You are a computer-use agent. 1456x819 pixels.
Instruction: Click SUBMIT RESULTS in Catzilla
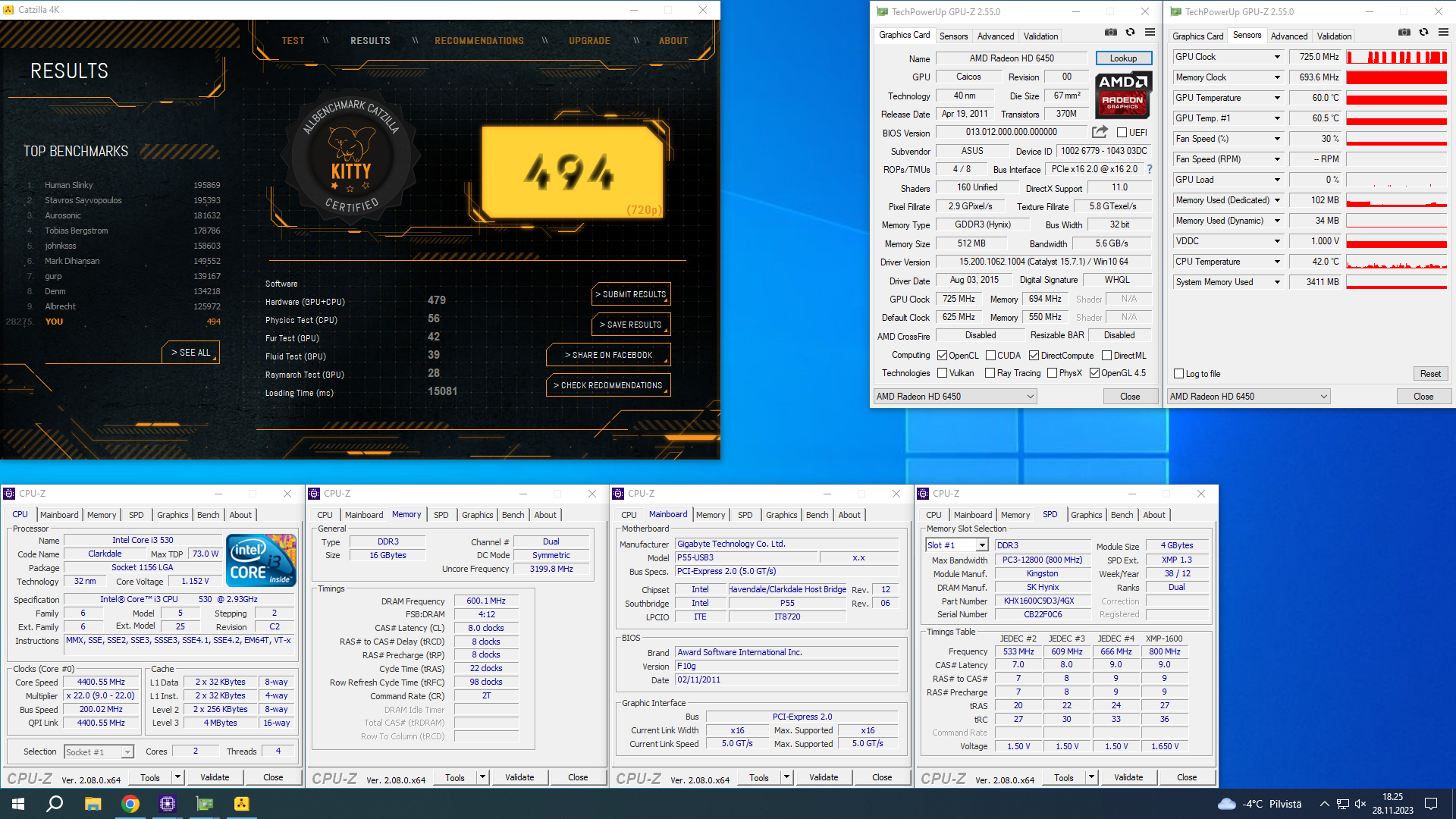coord(631,294)
